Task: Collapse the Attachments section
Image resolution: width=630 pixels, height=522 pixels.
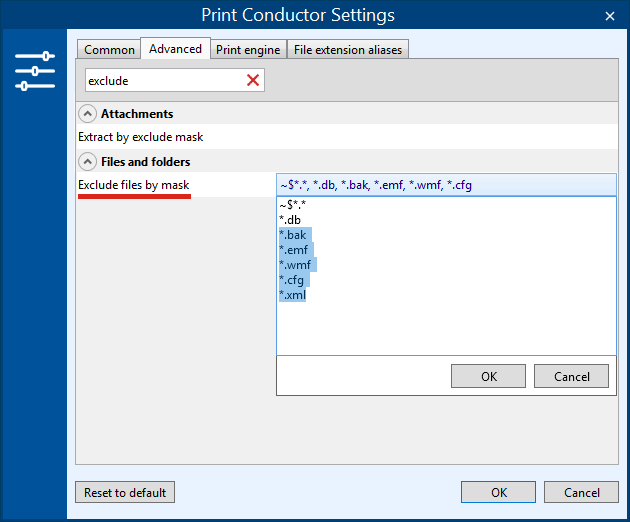Action: pyautogui.click(x=87, y=114)
